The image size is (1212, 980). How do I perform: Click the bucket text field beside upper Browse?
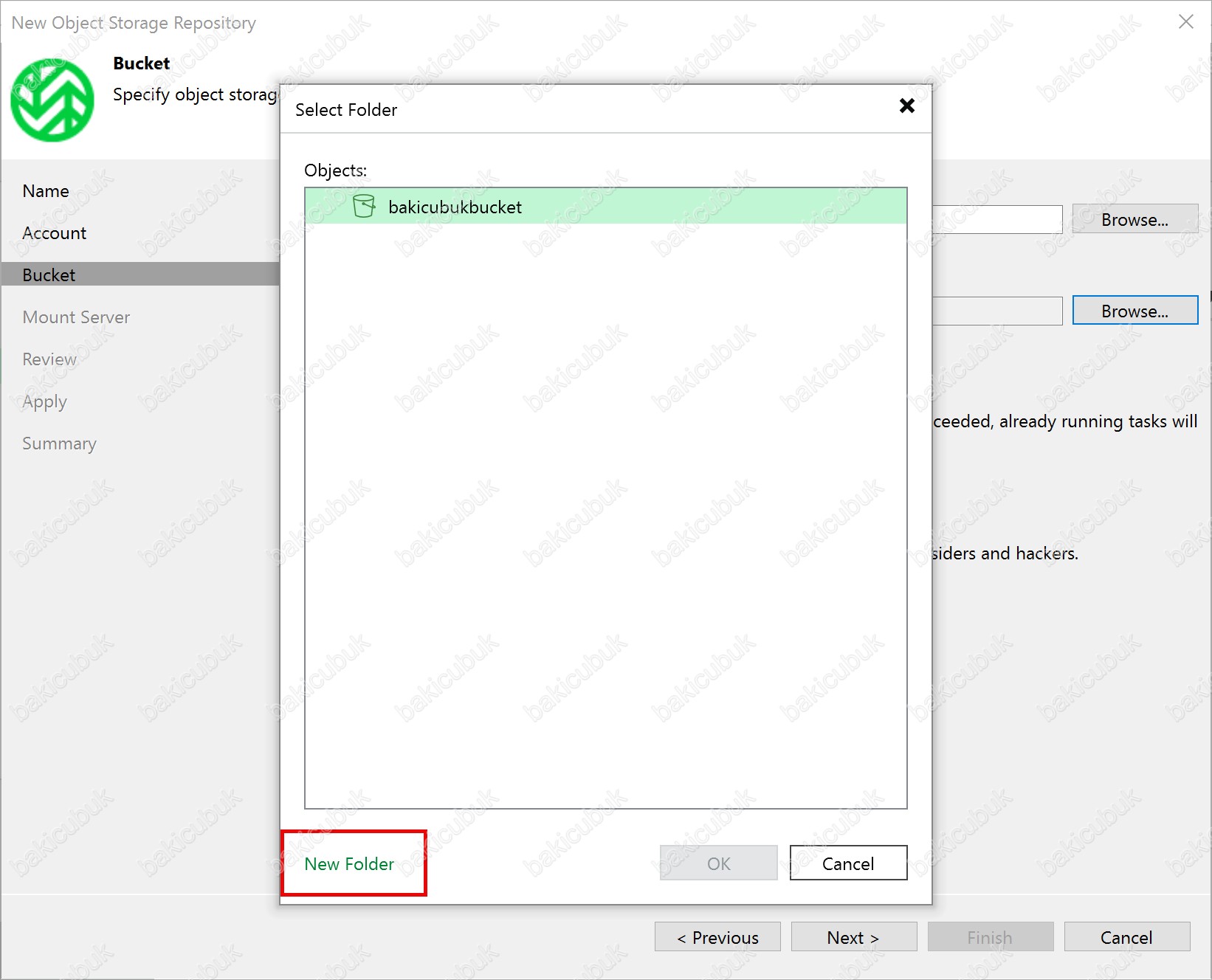(x=996, y=220)
